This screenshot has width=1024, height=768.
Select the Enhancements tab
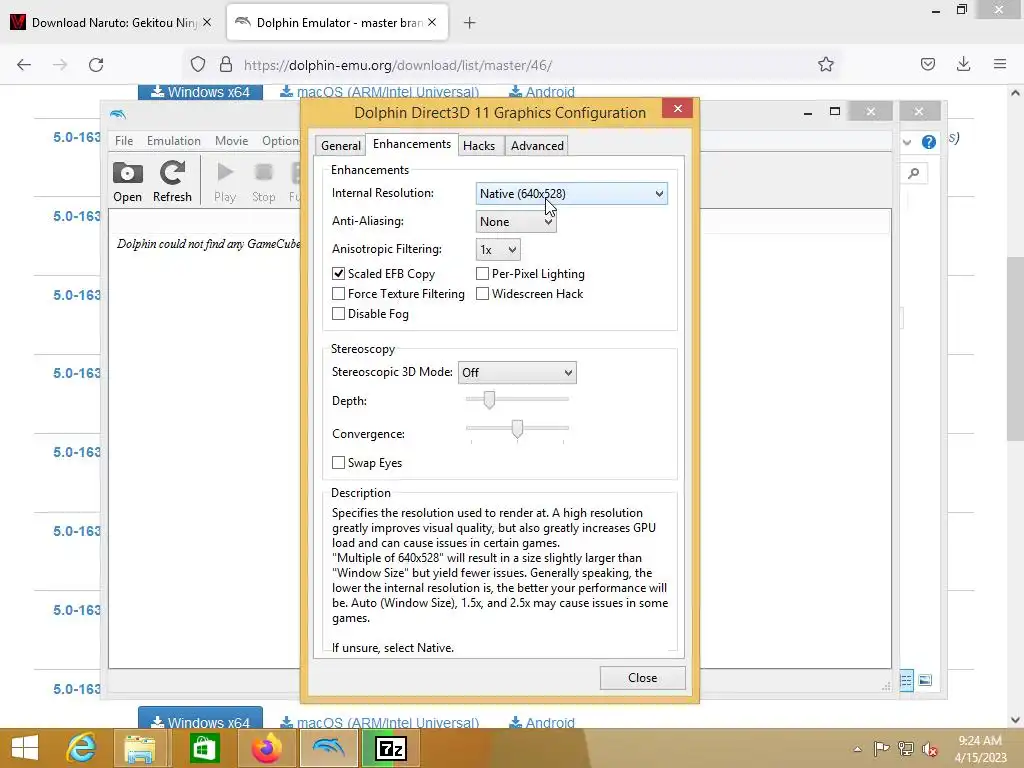pyautogui.click(x=411, y=144)
